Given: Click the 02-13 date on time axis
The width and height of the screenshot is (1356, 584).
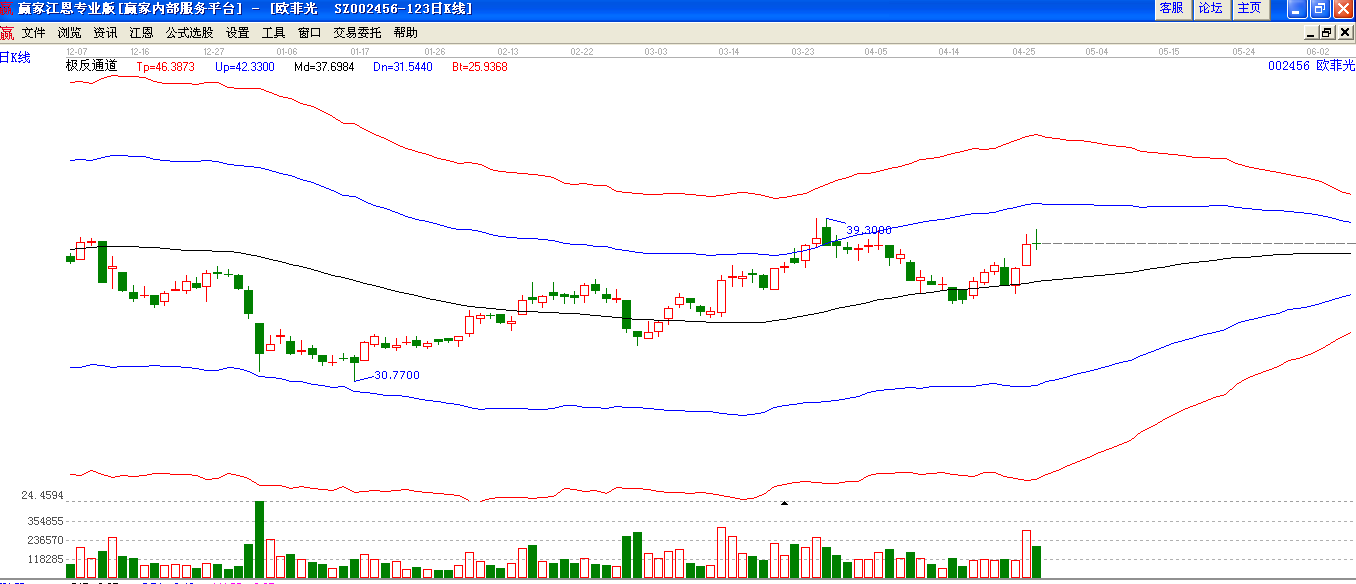Looking at the screenshot, I should tap(508, 51).
